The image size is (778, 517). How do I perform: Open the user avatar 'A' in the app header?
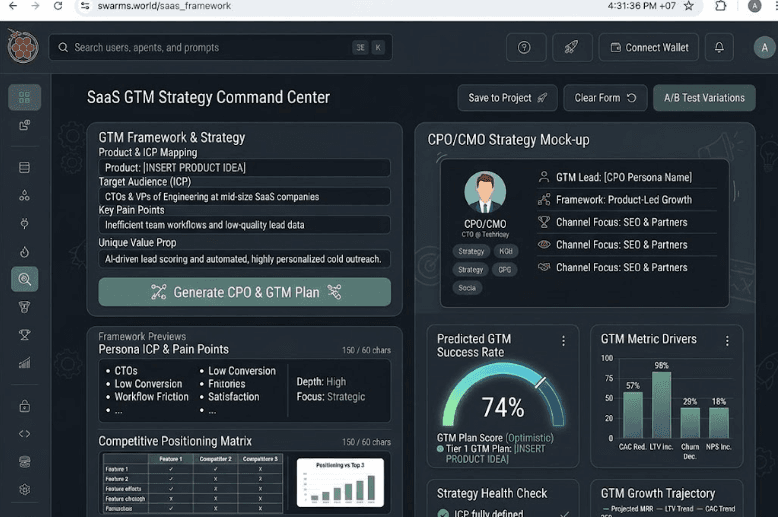click(x=764, y=48)
